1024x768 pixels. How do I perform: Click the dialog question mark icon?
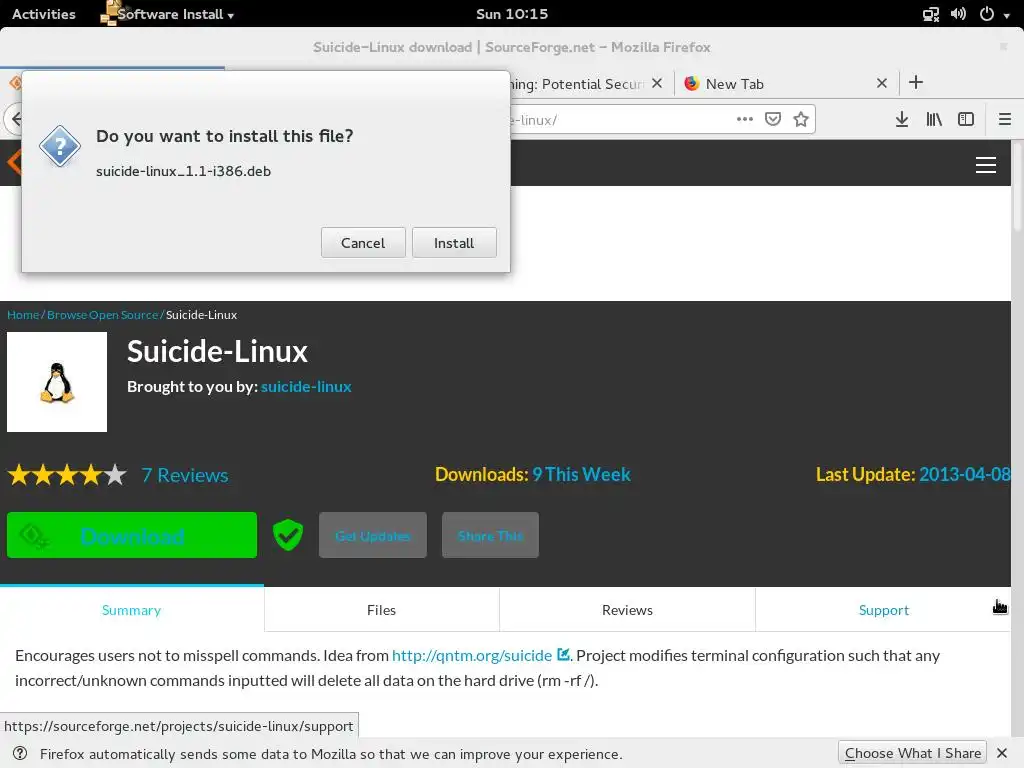pyautogui.click(x=59, y=146)
